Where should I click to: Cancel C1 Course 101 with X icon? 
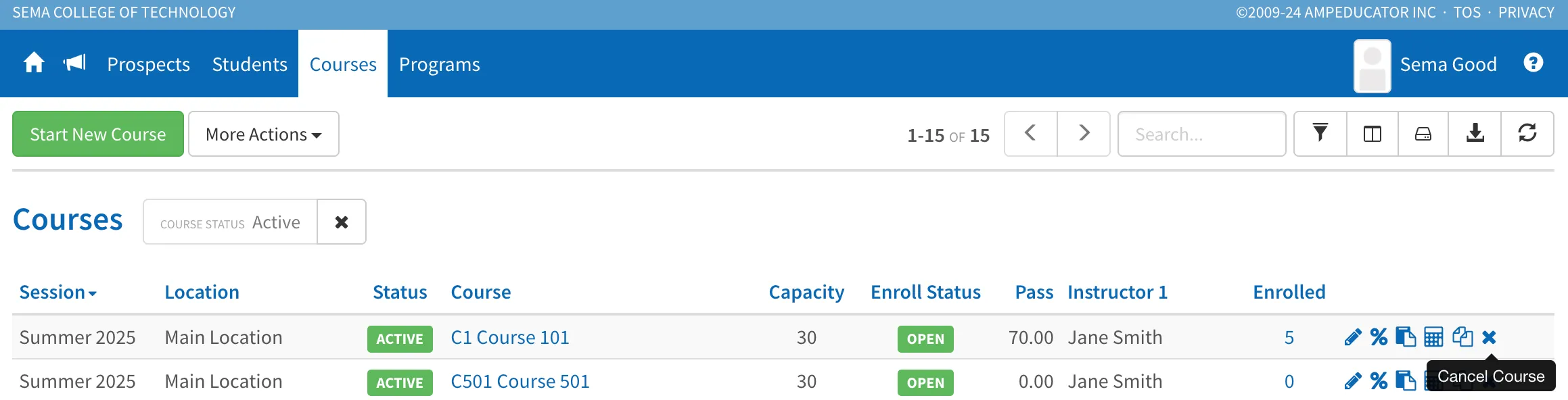click(x=1489, y=337)
